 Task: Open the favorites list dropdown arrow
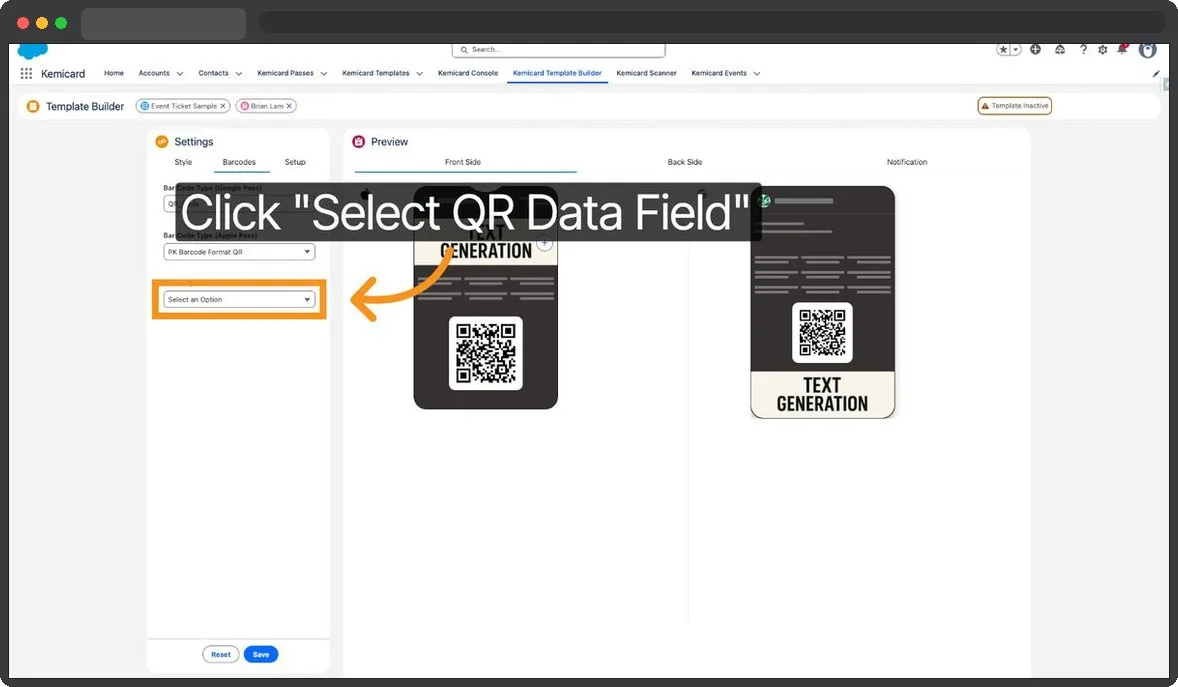click(1016, 50)
